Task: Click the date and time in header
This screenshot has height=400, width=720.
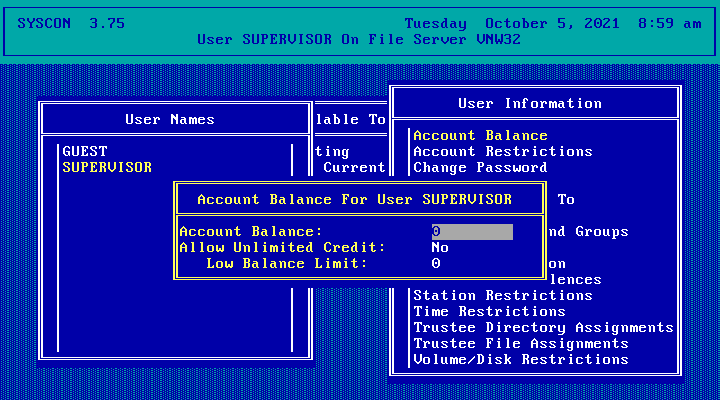Action: pos(553,23)
